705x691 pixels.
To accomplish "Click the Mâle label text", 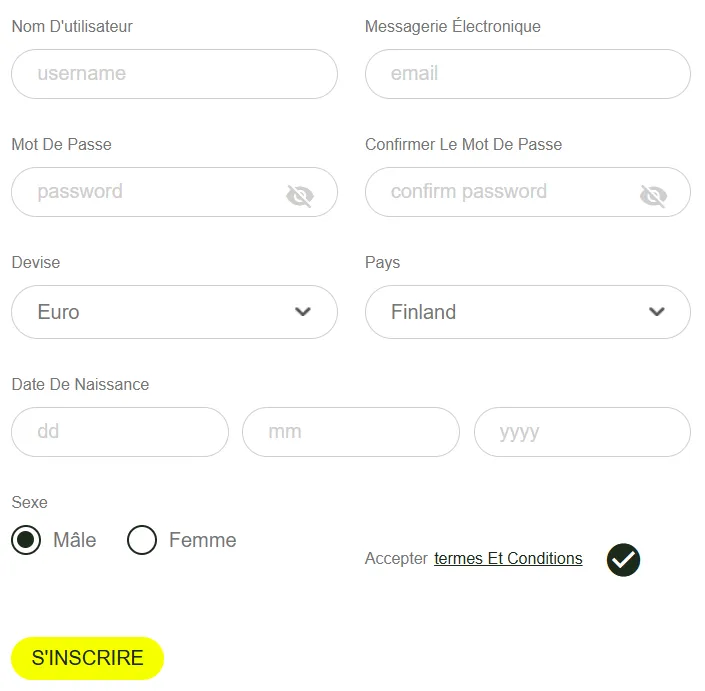I will coord(75,540).
